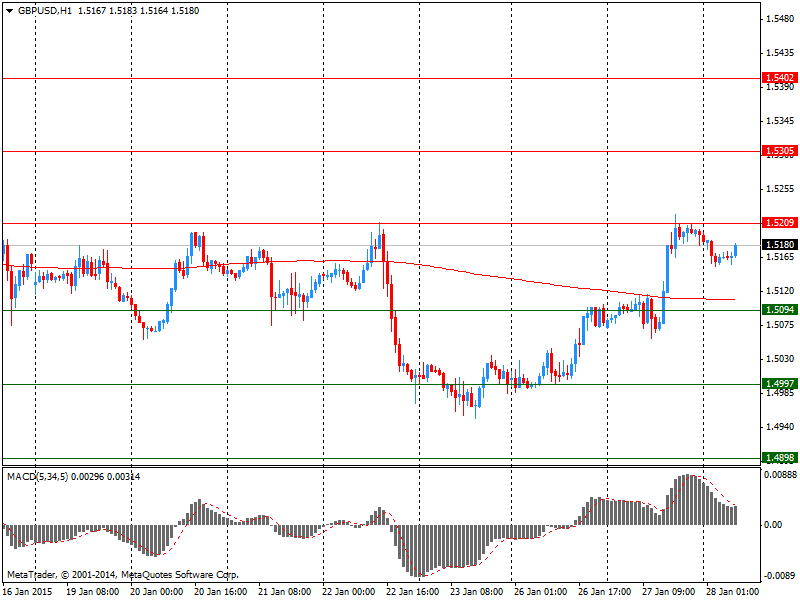Image resolution: width=800 pixels, height=600 pixels.
Task: Click the 26 Jan 01:00 time axis label
Action: point(541,592)
